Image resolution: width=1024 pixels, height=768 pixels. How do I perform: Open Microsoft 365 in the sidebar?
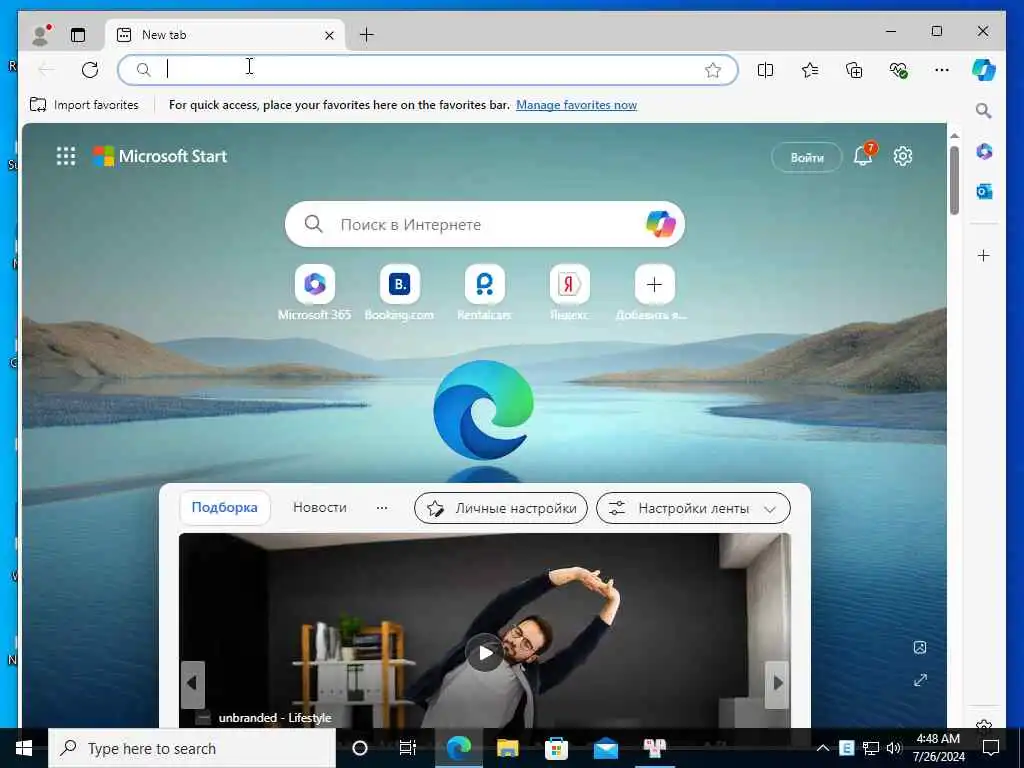pos(984,152)
